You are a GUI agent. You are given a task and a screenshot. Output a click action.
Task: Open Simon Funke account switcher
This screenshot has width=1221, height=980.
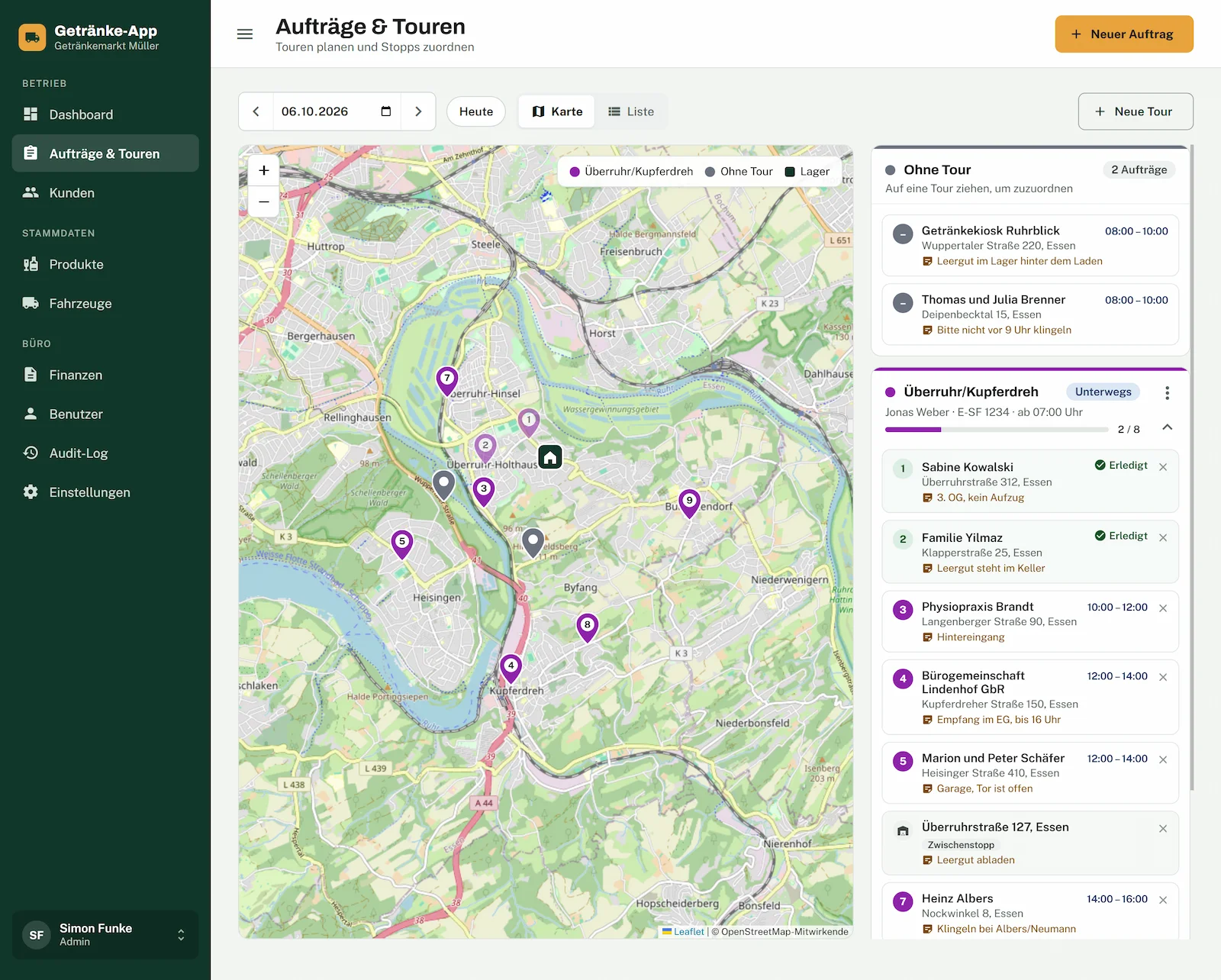[x=105, y=934]
